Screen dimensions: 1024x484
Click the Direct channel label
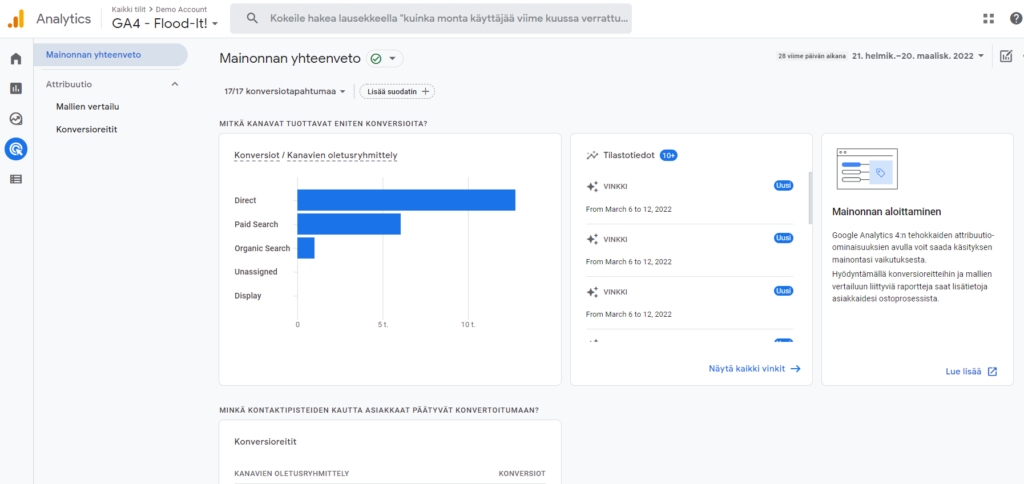[x=245, y=200]
